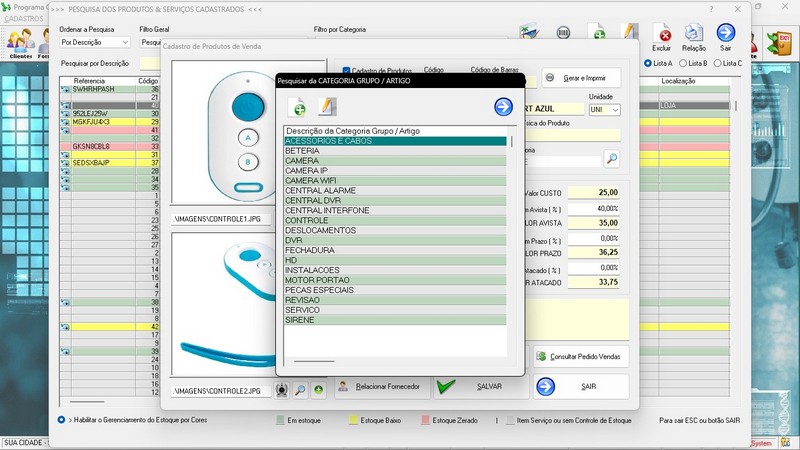Enable stock management by colors radio option
Image resolution: width=800 pixels, height=450 pixels.
62,419
